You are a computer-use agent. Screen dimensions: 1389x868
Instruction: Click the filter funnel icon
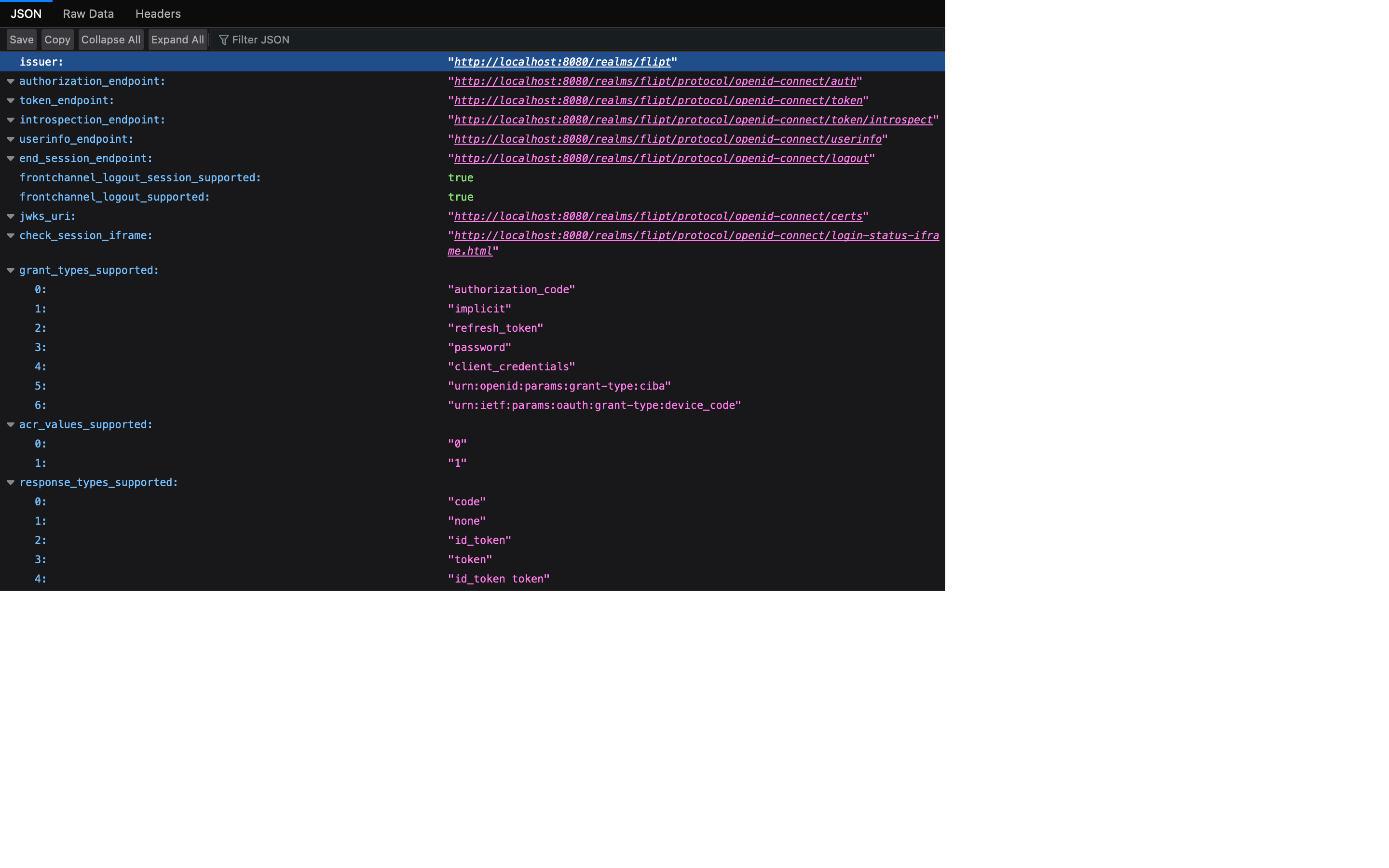pos(224,40)
